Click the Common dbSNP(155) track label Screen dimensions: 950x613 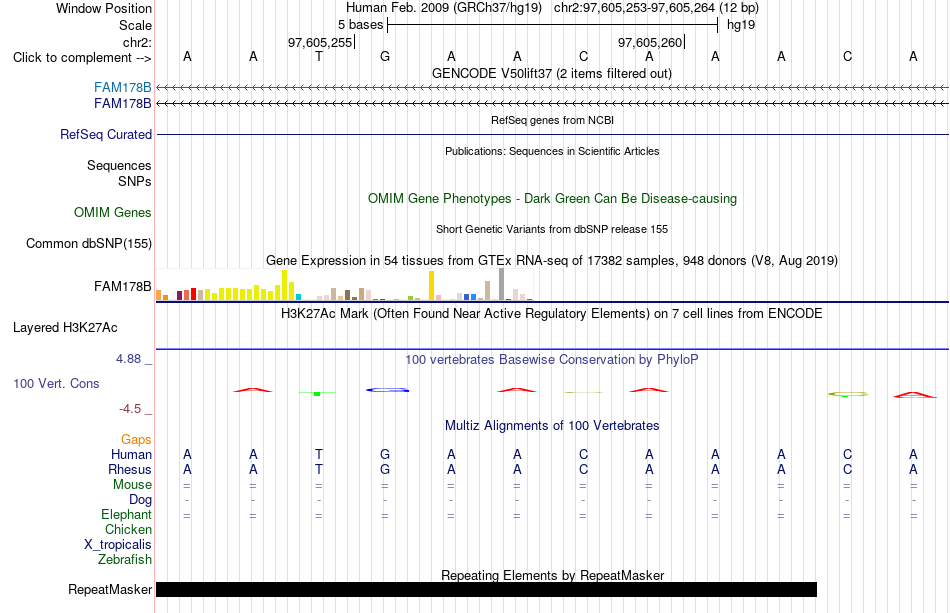[x=88, y=244]
